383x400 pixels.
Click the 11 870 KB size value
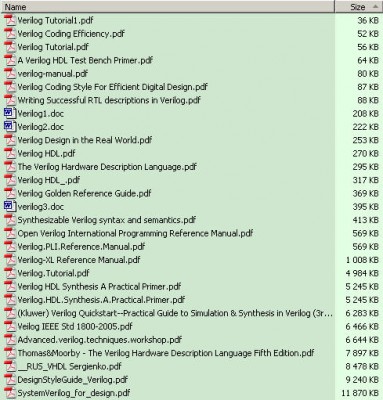coord(360,393)
